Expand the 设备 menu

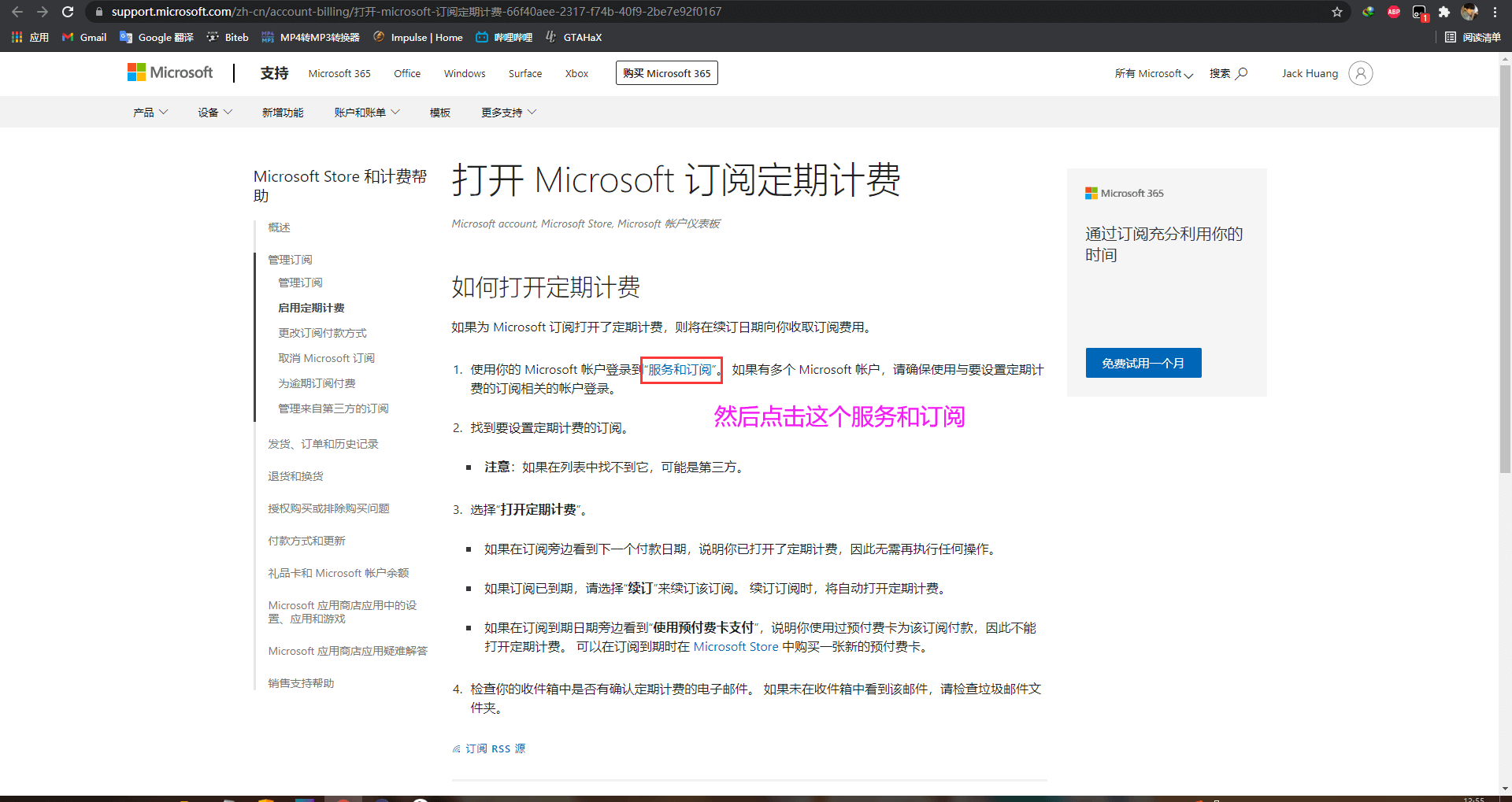point(215,113)
